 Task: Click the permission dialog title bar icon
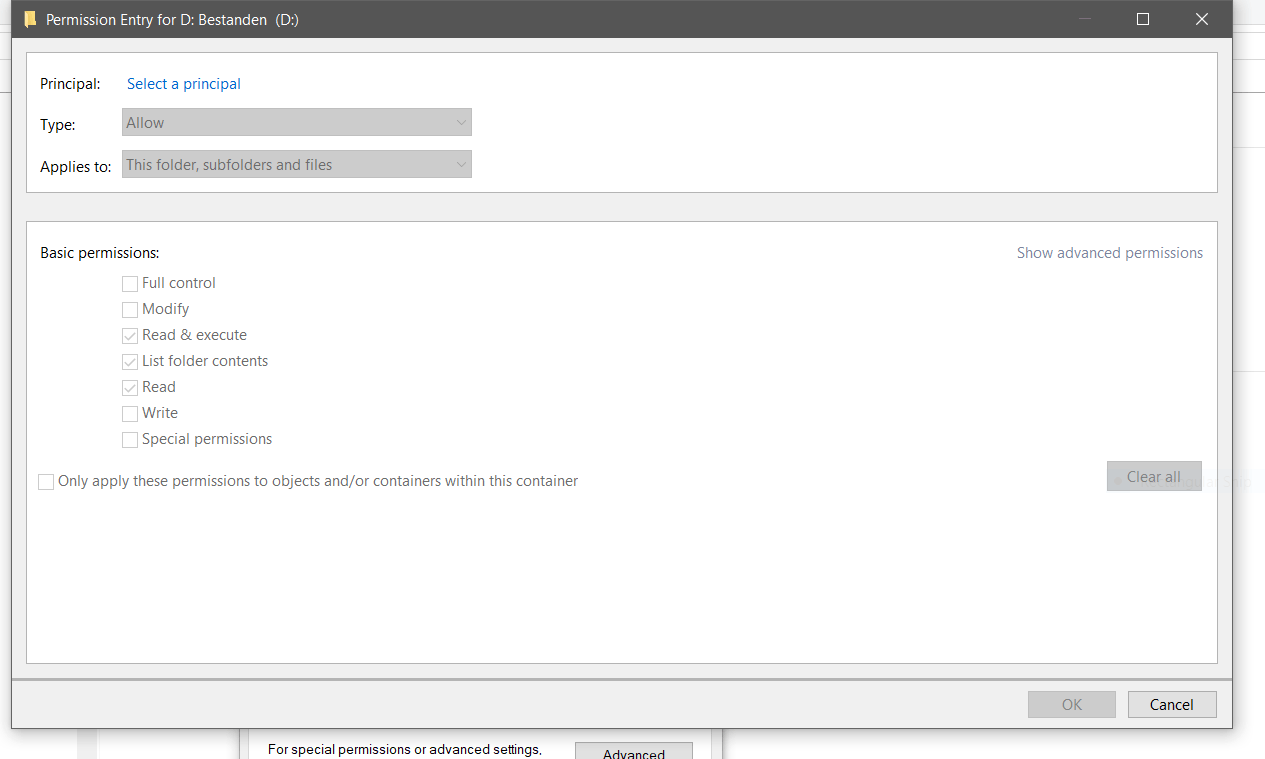click(x=29, y=18)
